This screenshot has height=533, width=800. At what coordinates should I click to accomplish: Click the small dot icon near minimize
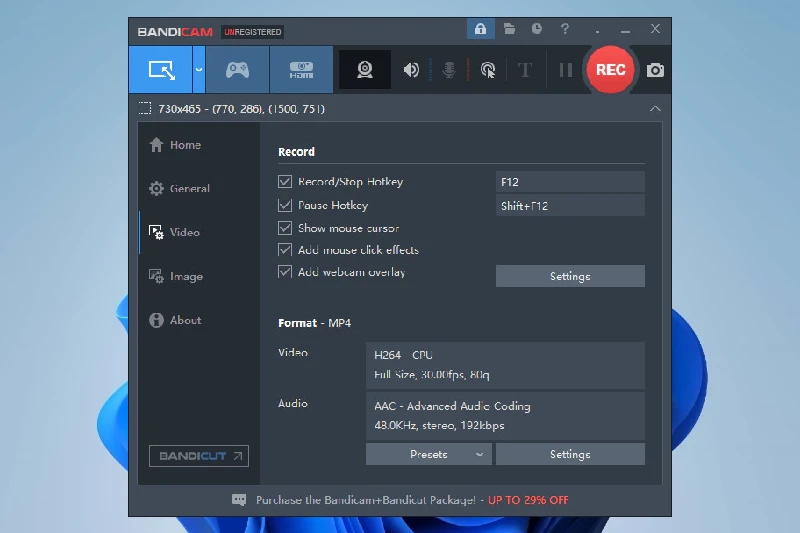[597, 32]
